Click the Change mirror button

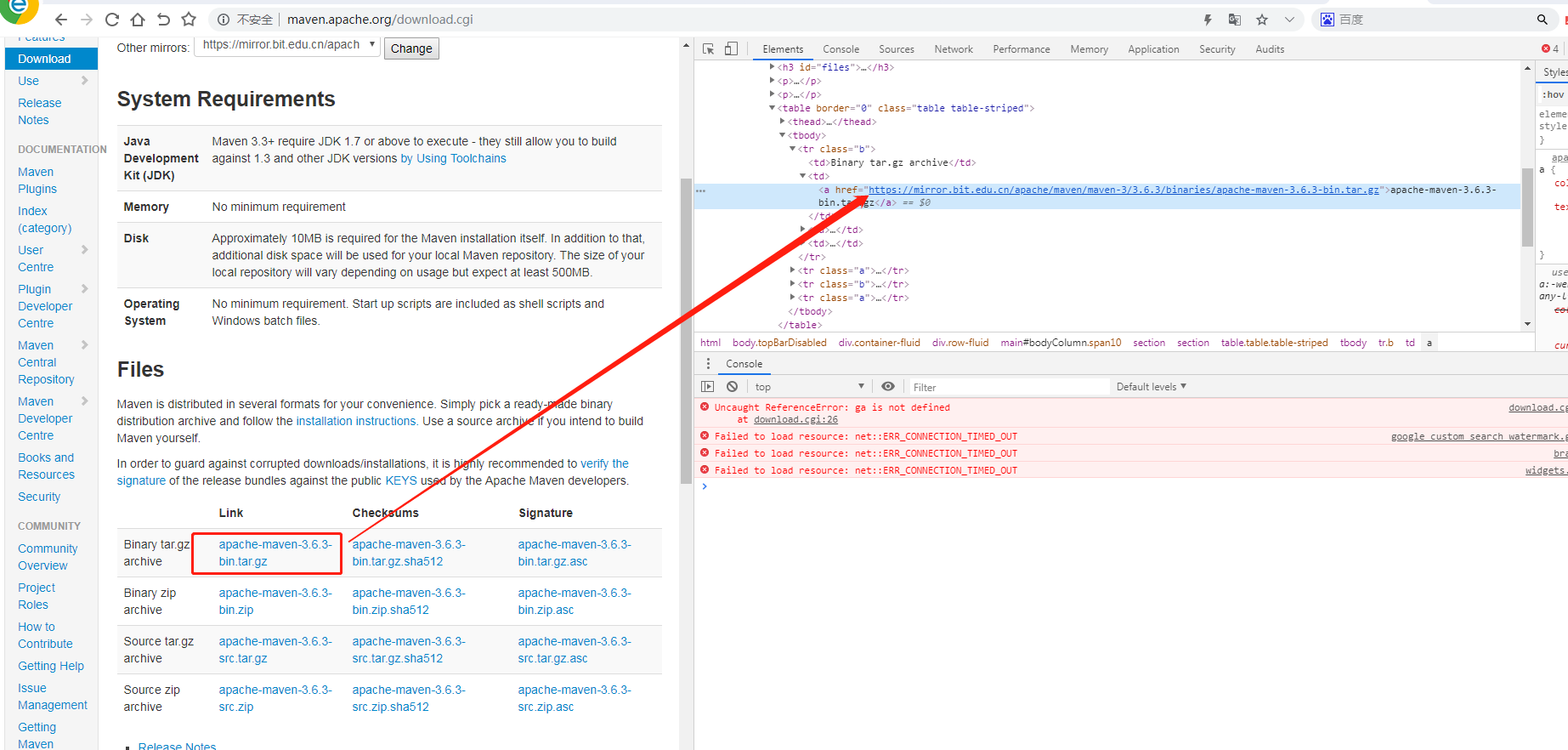(x=411, y=48)
